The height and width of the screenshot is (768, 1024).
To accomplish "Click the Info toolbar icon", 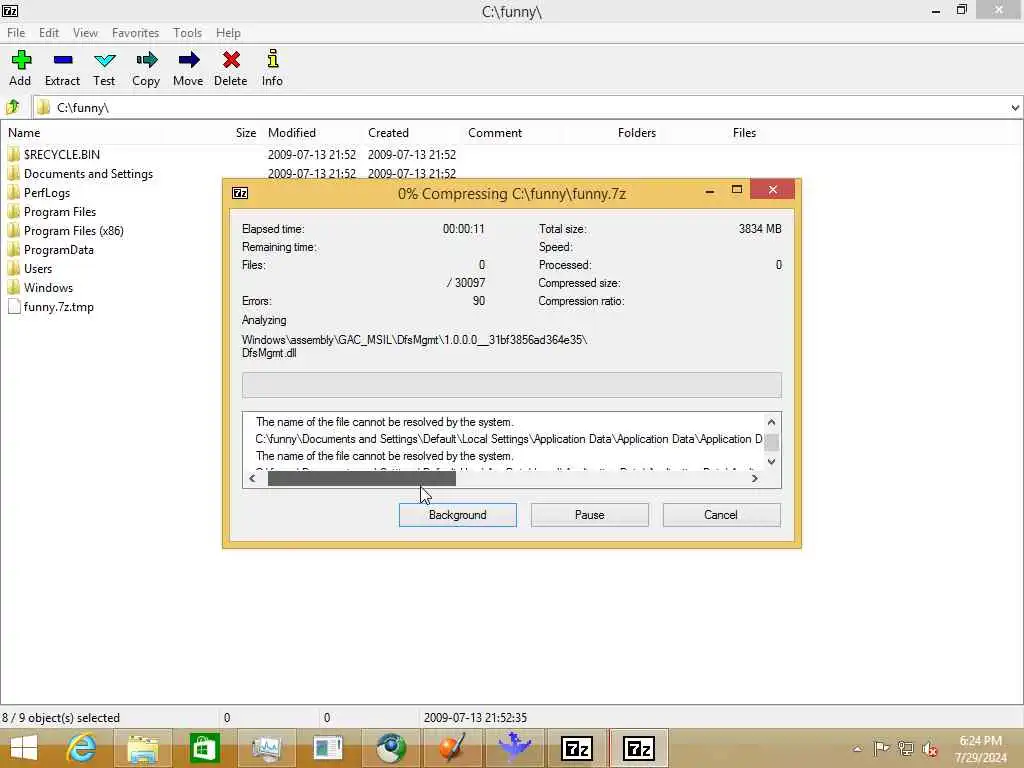I will pos(273,59).
